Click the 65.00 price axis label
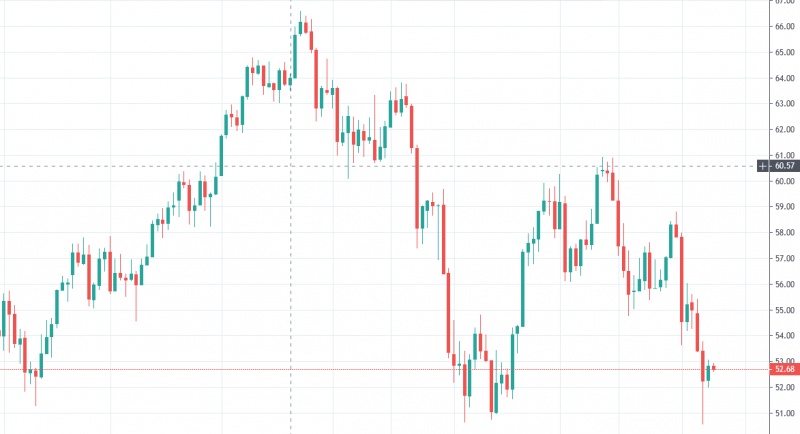The width and height of the screenshot is (800, 434). pyautogui.click(x=783, y=53)
